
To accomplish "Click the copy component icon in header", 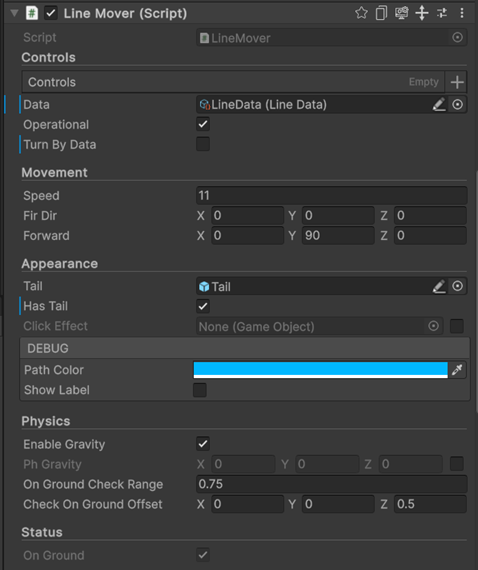I will coord(381,13).
